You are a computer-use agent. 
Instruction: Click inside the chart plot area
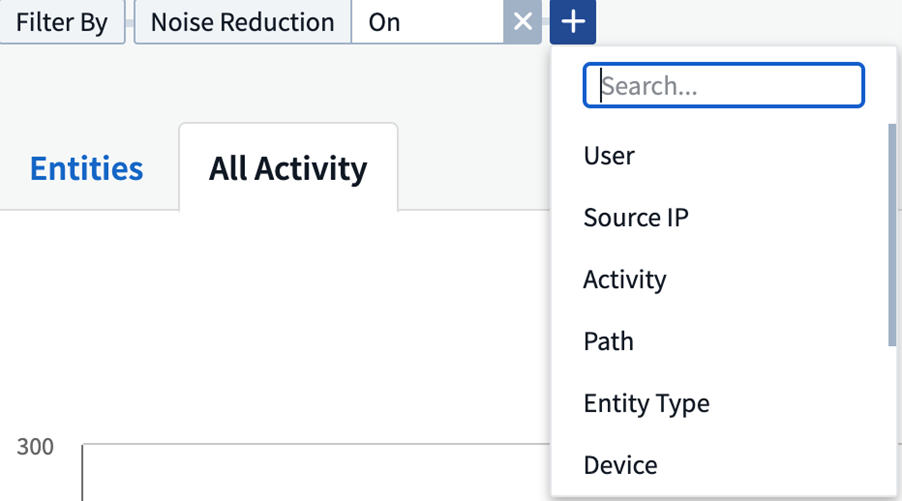point(300,475)
